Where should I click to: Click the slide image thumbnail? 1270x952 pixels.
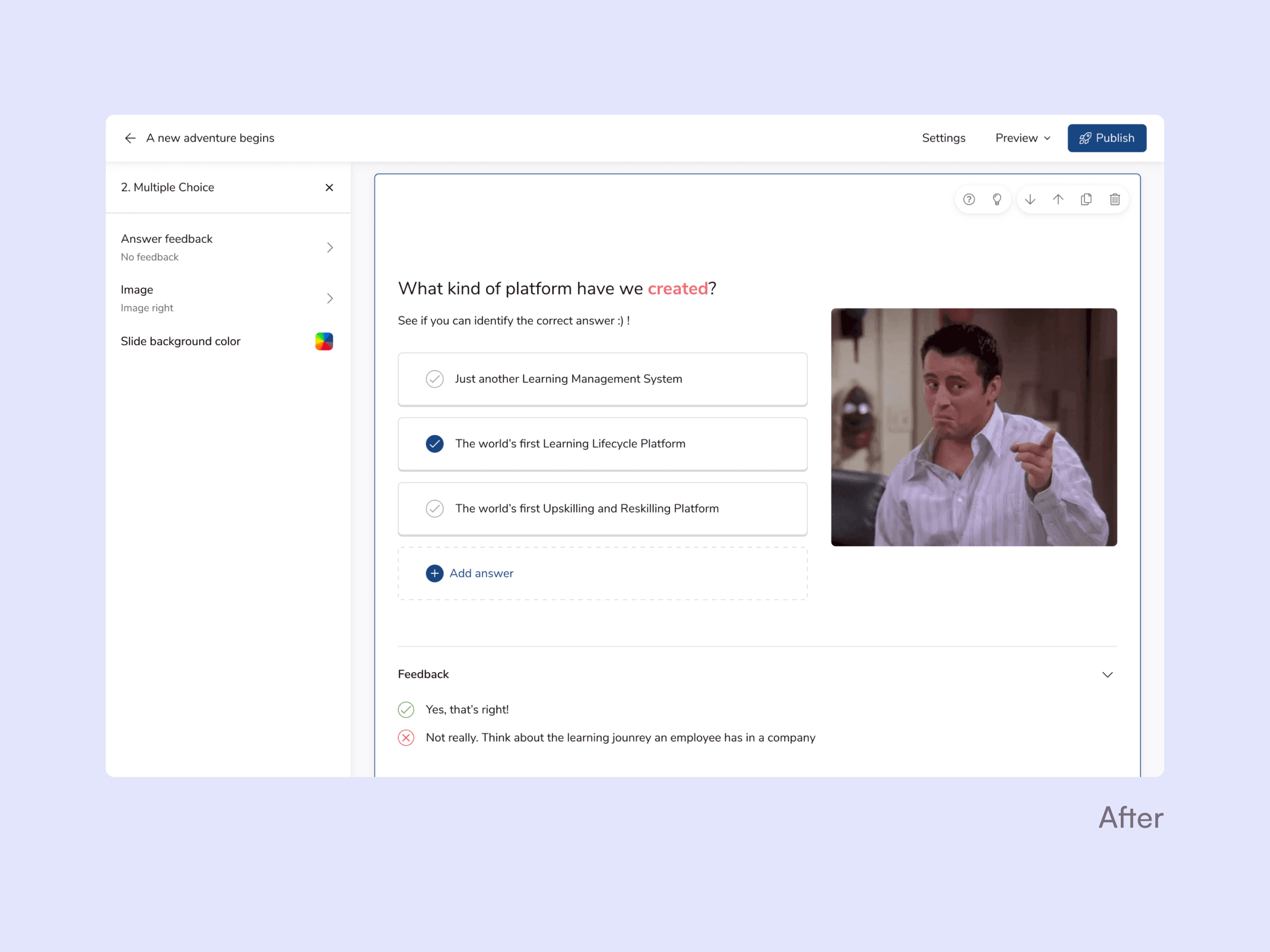pos(974,427)
